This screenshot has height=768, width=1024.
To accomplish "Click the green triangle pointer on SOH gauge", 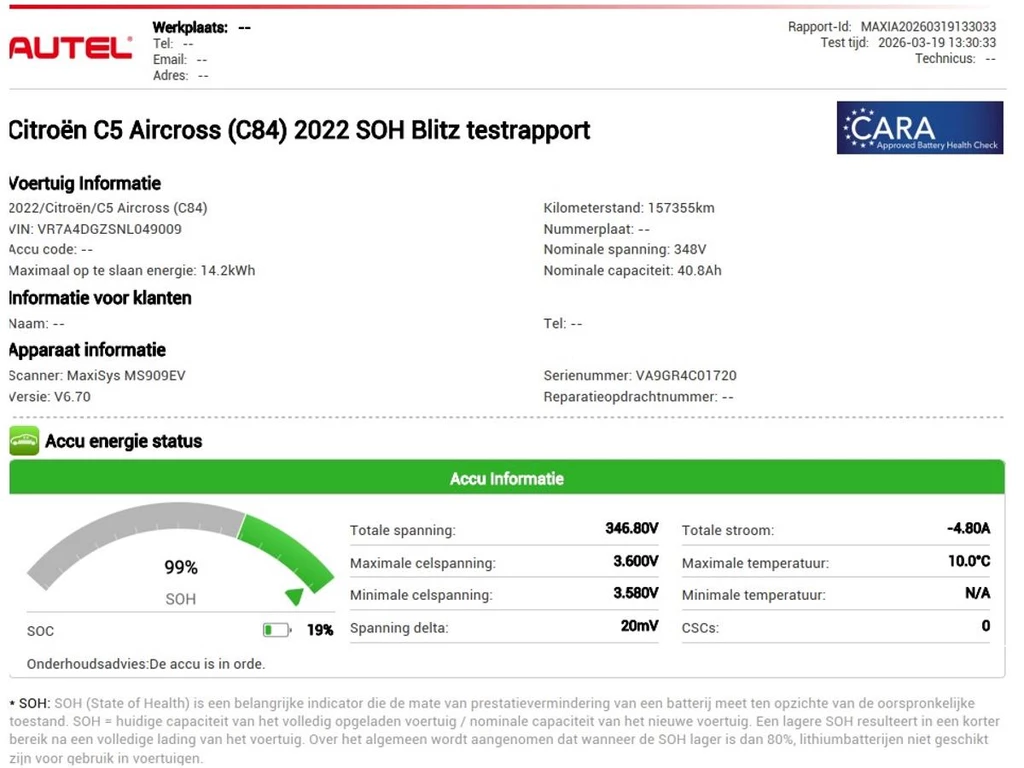I will (x=294, y=597).
